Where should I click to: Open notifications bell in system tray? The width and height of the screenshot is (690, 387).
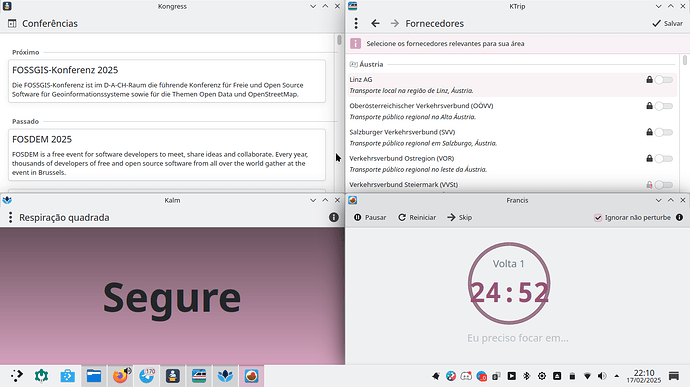pyautogui.click(x=436, y=376)
